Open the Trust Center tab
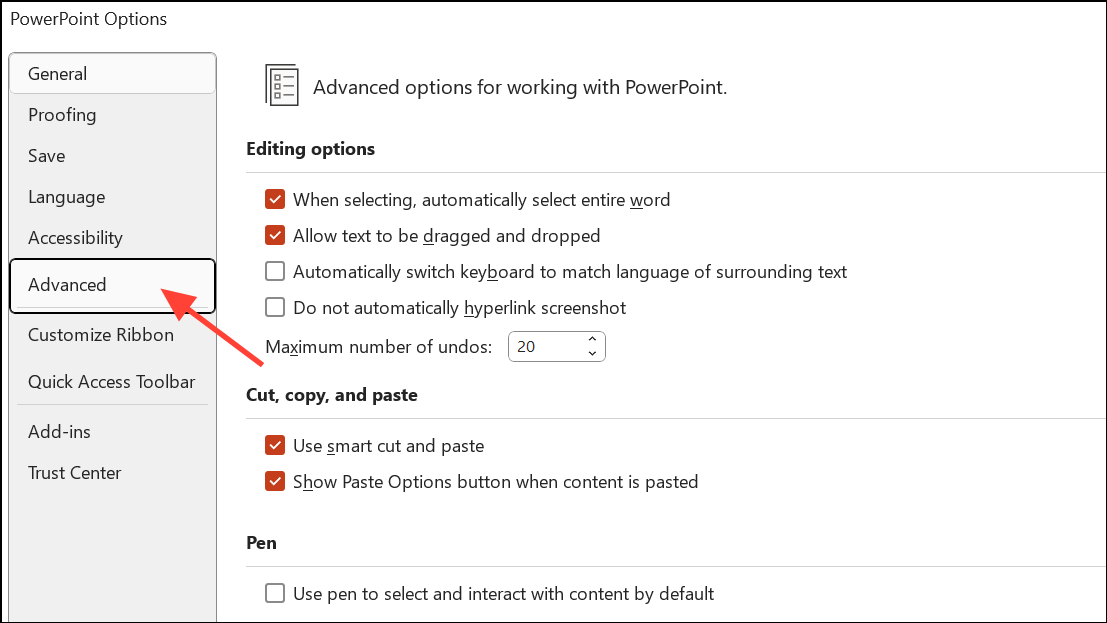Screen dimensions: 1107x623 pos(75,473)
